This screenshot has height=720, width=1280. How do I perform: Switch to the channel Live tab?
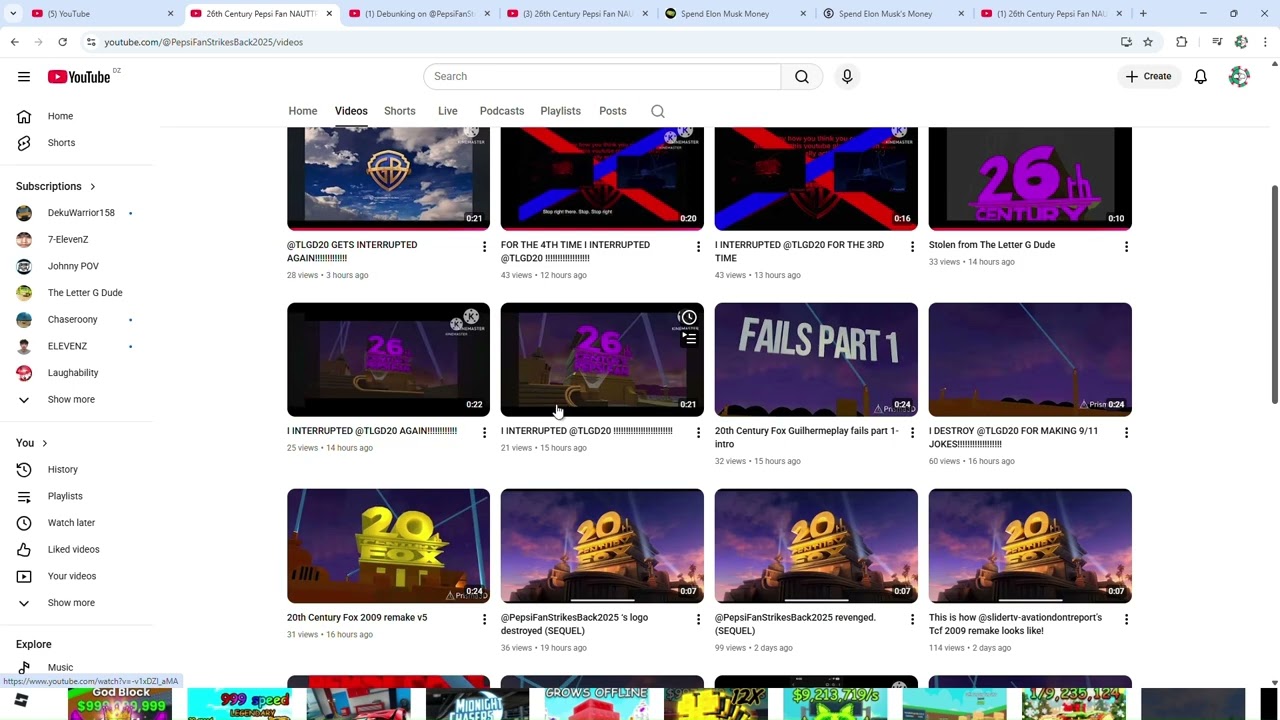(448, 111)
